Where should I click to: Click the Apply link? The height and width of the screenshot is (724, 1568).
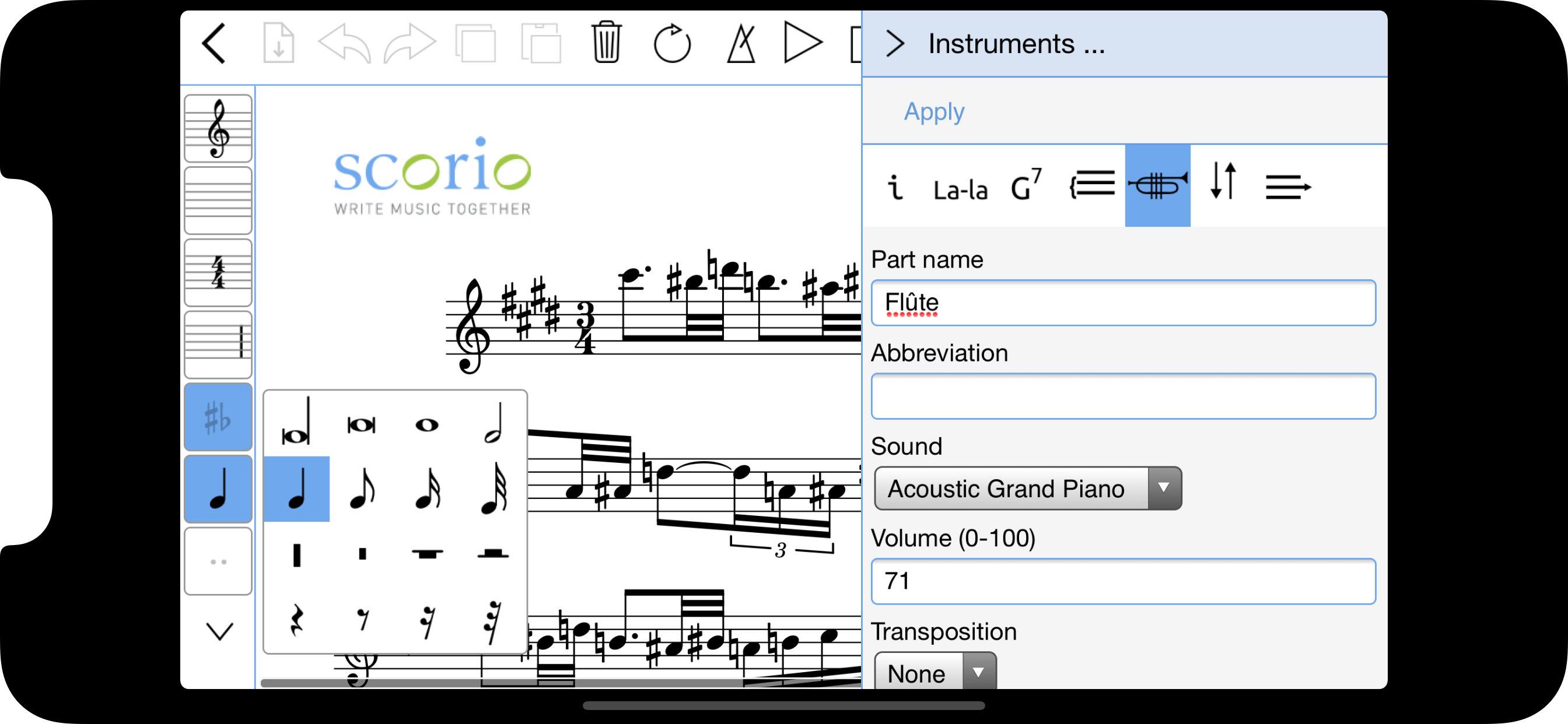(934, 111)
